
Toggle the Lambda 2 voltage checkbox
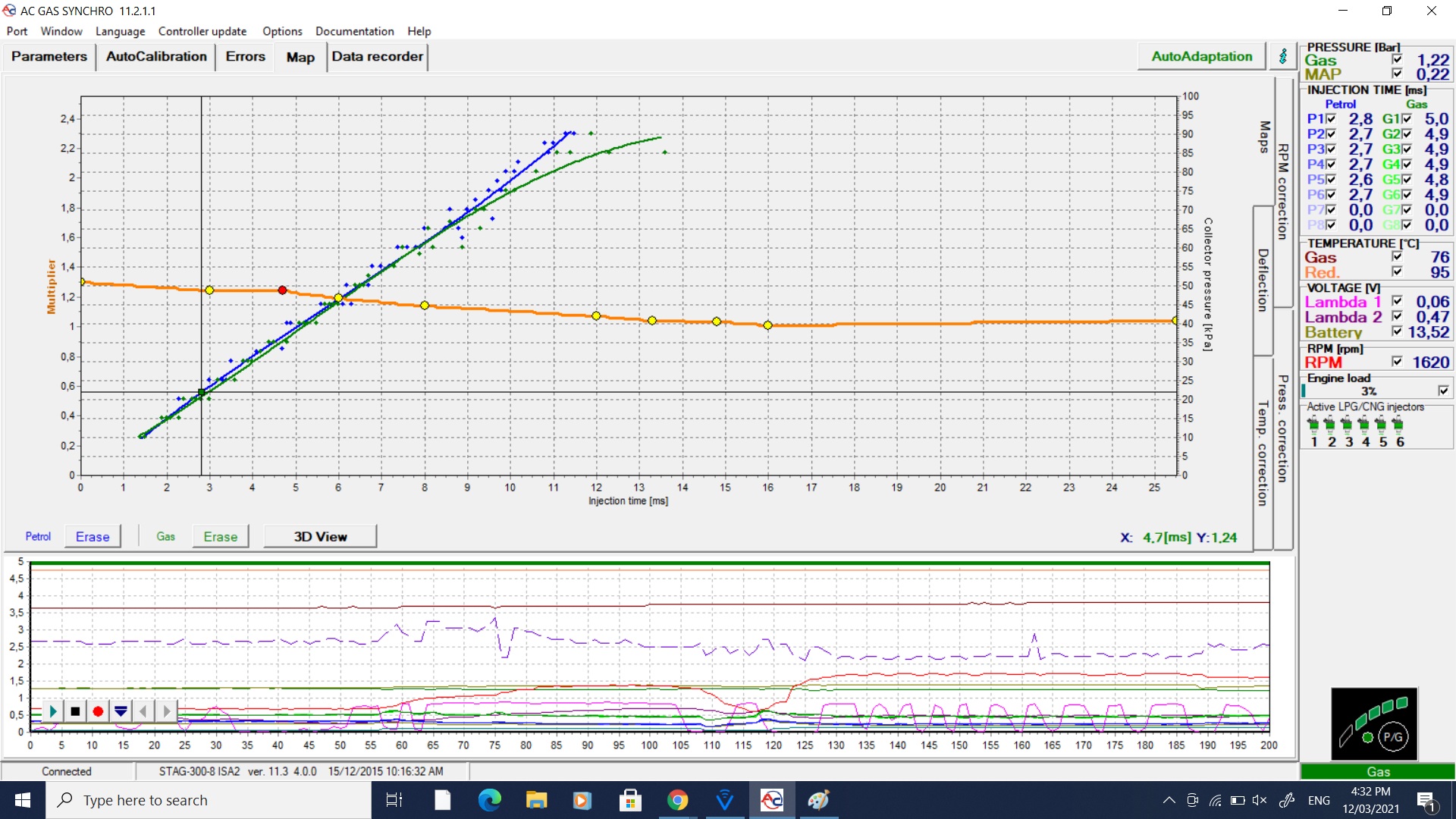[x=1397, y=317]
